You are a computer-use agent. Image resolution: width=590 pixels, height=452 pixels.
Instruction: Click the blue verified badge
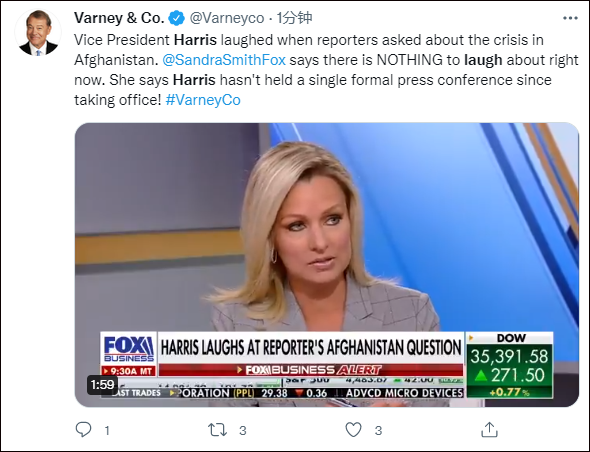click(x=176, y=18)
